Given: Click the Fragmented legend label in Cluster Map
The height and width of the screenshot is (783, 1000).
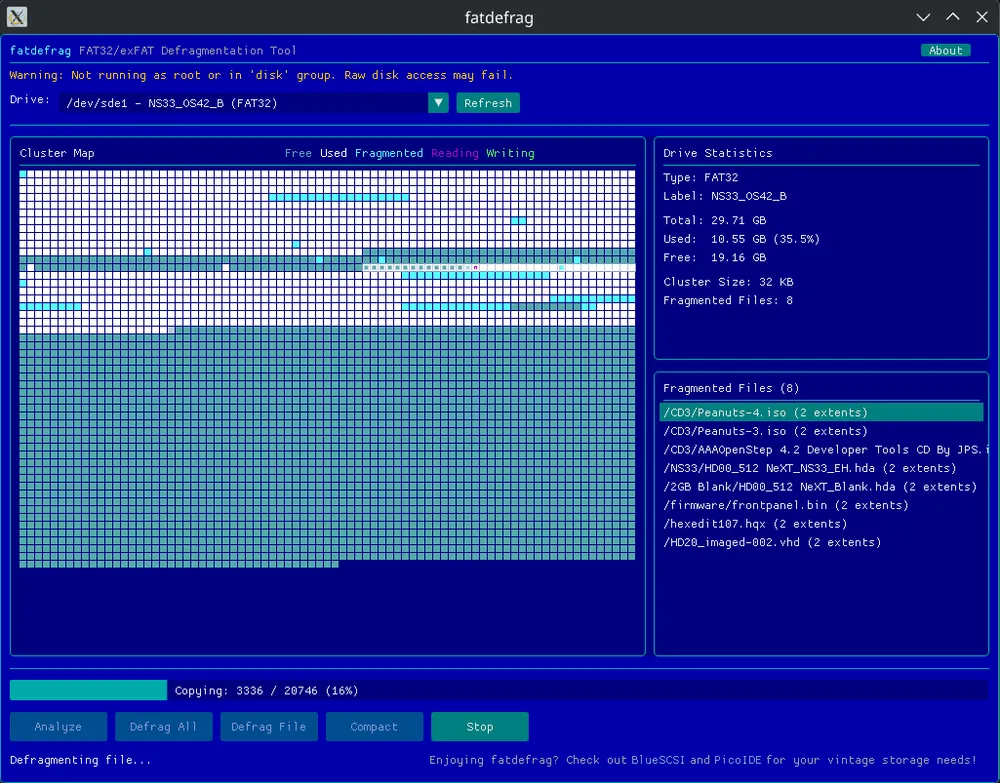Looking at the screenshot, I should tap(389, 153).
